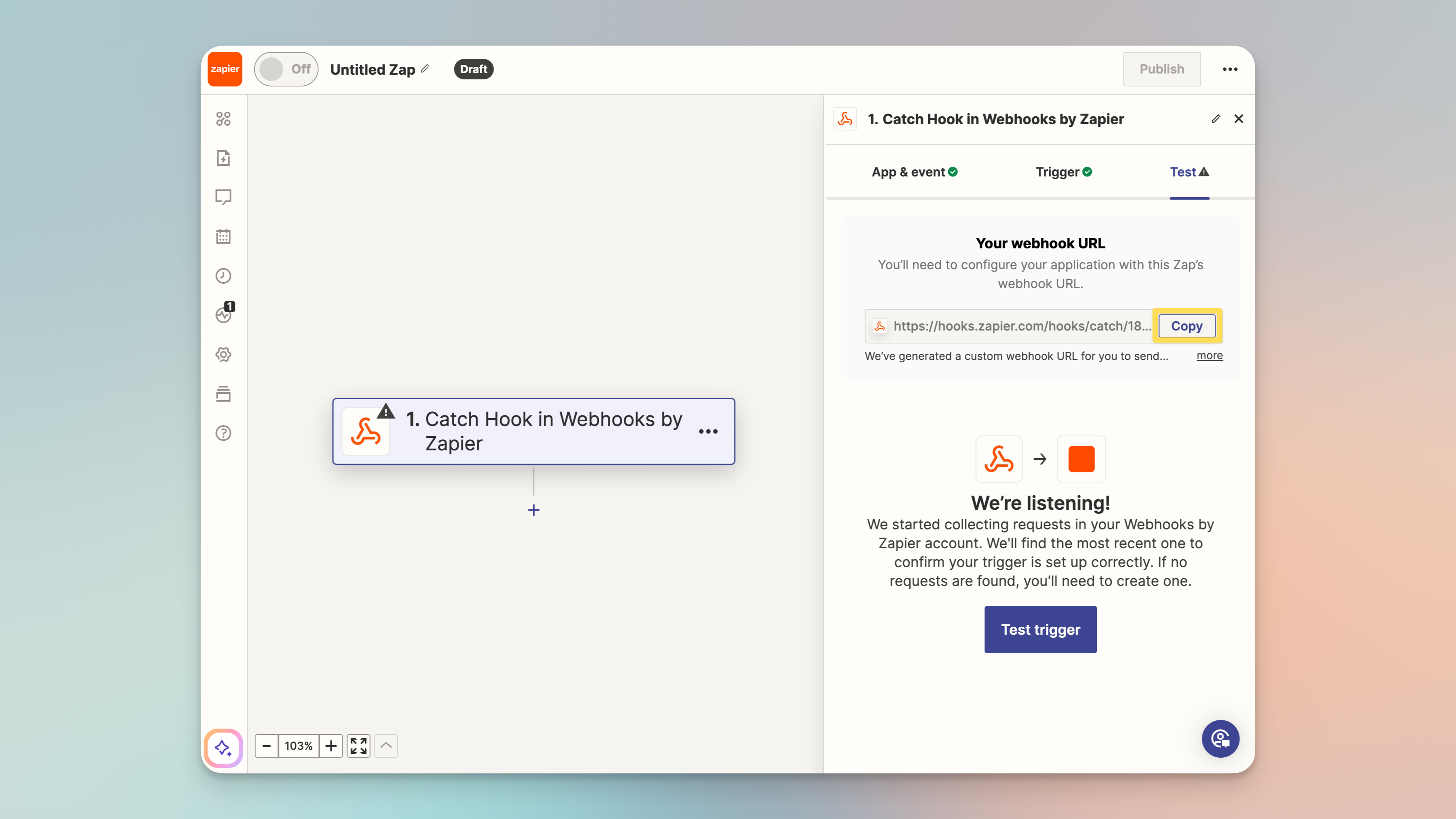Click the panel title Catch Hook in Webhooks
This screenshot has height=819, width=1456.
(996, 119)
